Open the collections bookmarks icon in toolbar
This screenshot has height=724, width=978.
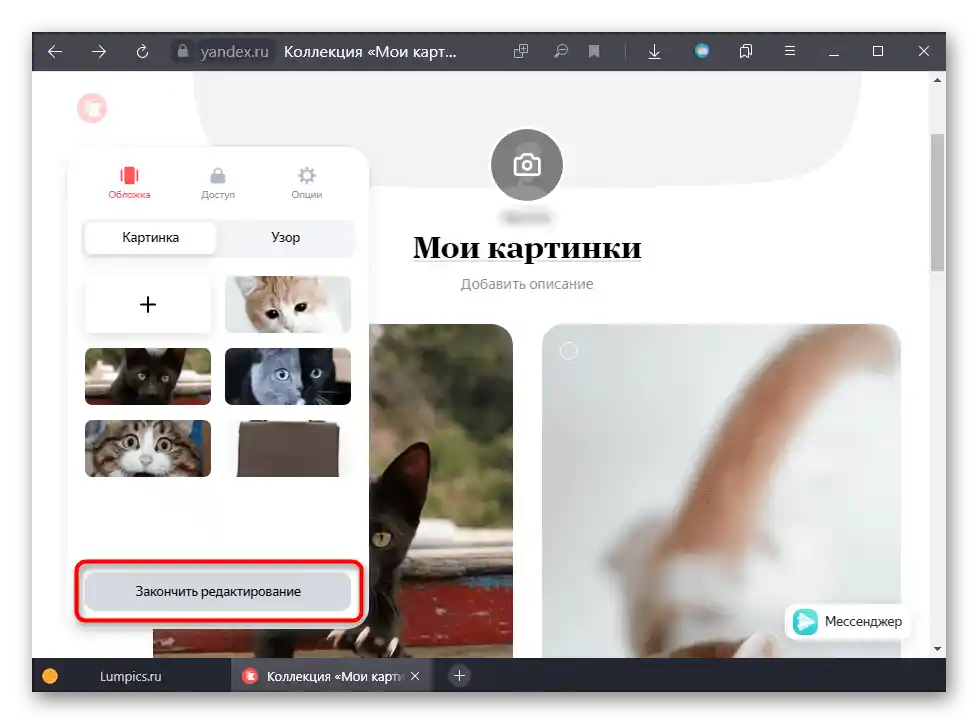coord(745,51)
